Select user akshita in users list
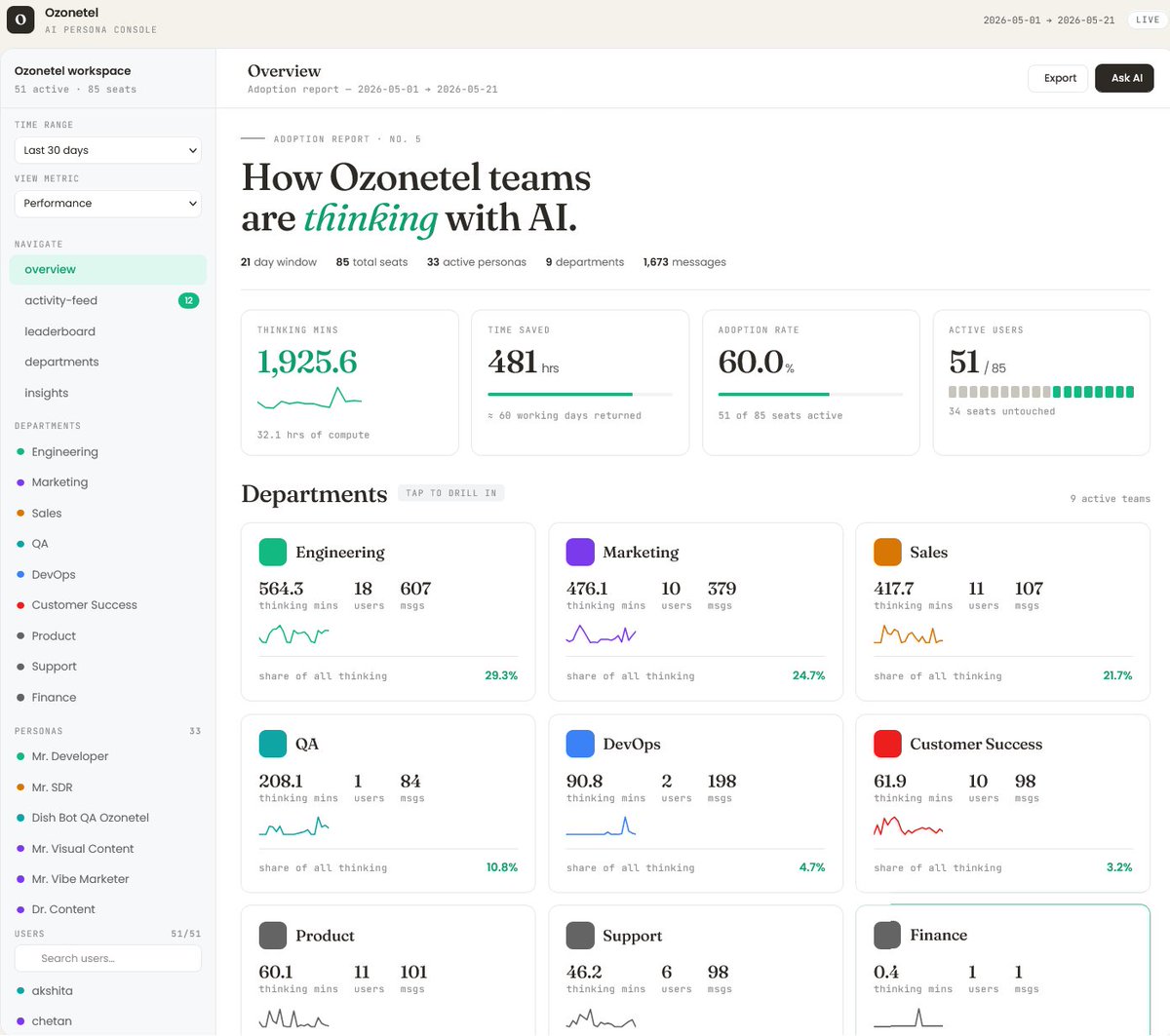Image resolution: width=1170 pixels, height=1036 pixels. click(x=108, y=991)
